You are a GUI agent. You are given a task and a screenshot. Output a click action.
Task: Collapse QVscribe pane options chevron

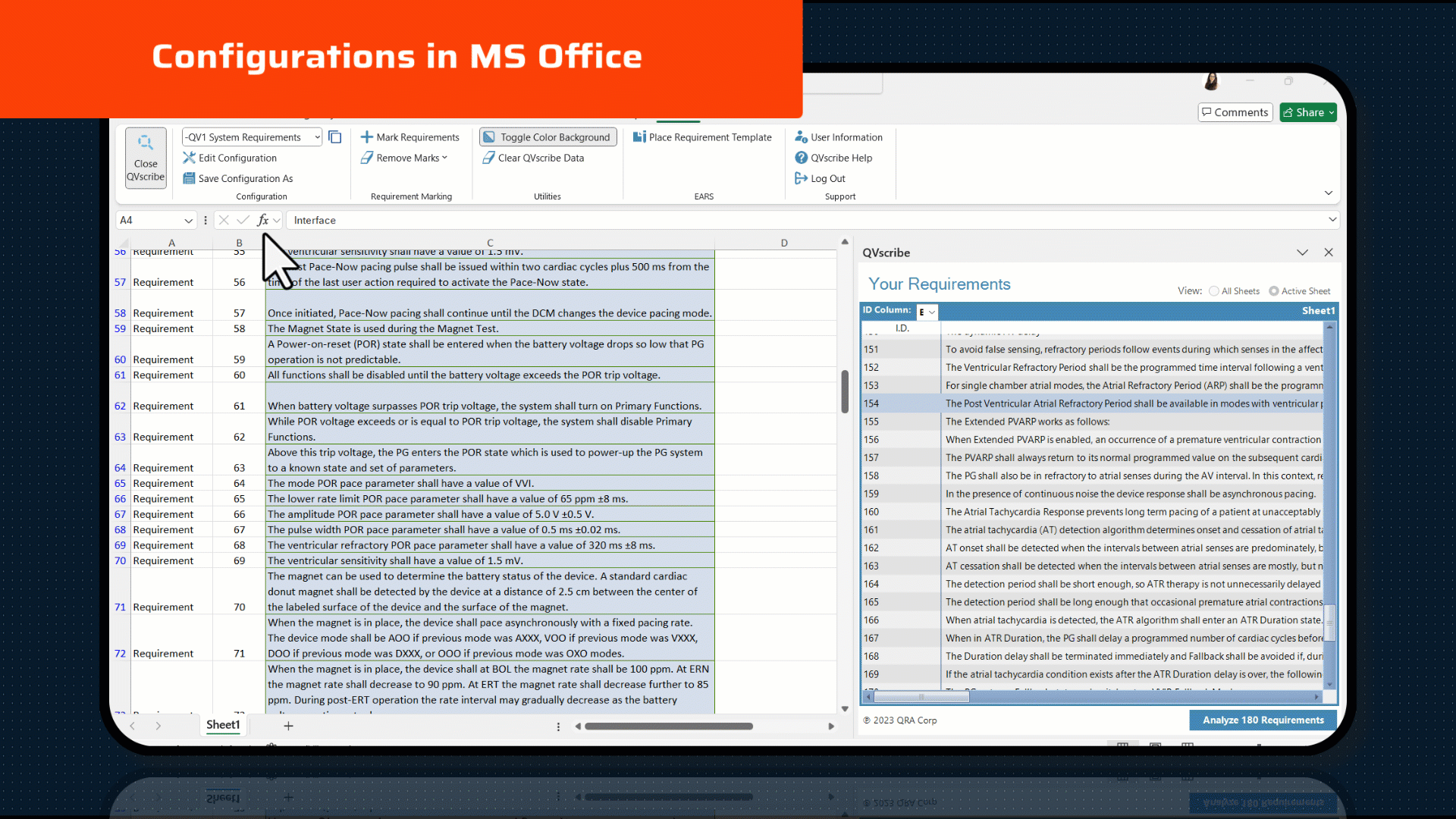[x=1302, y=253]
